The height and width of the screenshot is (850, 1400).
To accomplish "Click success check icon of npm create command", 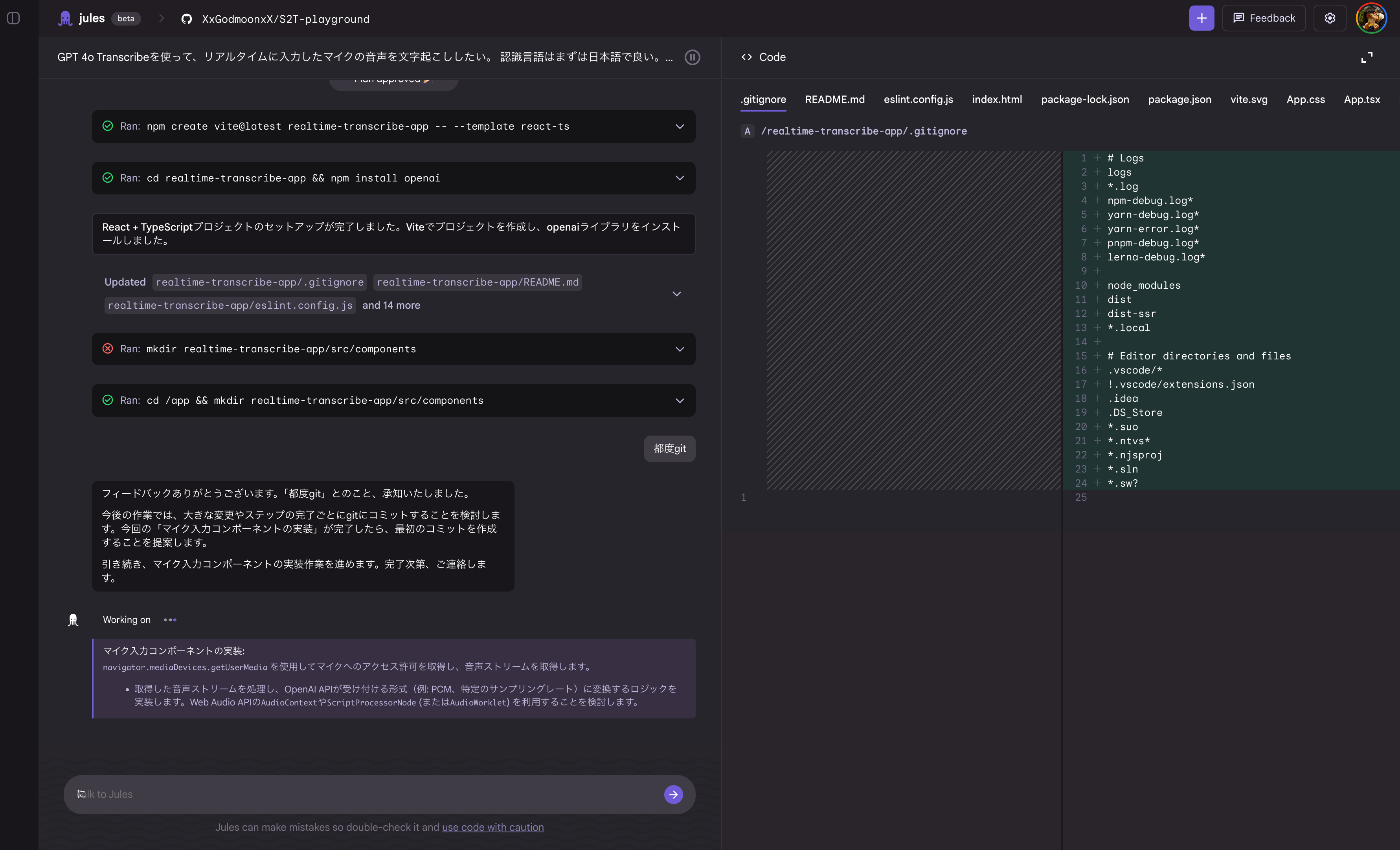I will click(x=108, y=126).
